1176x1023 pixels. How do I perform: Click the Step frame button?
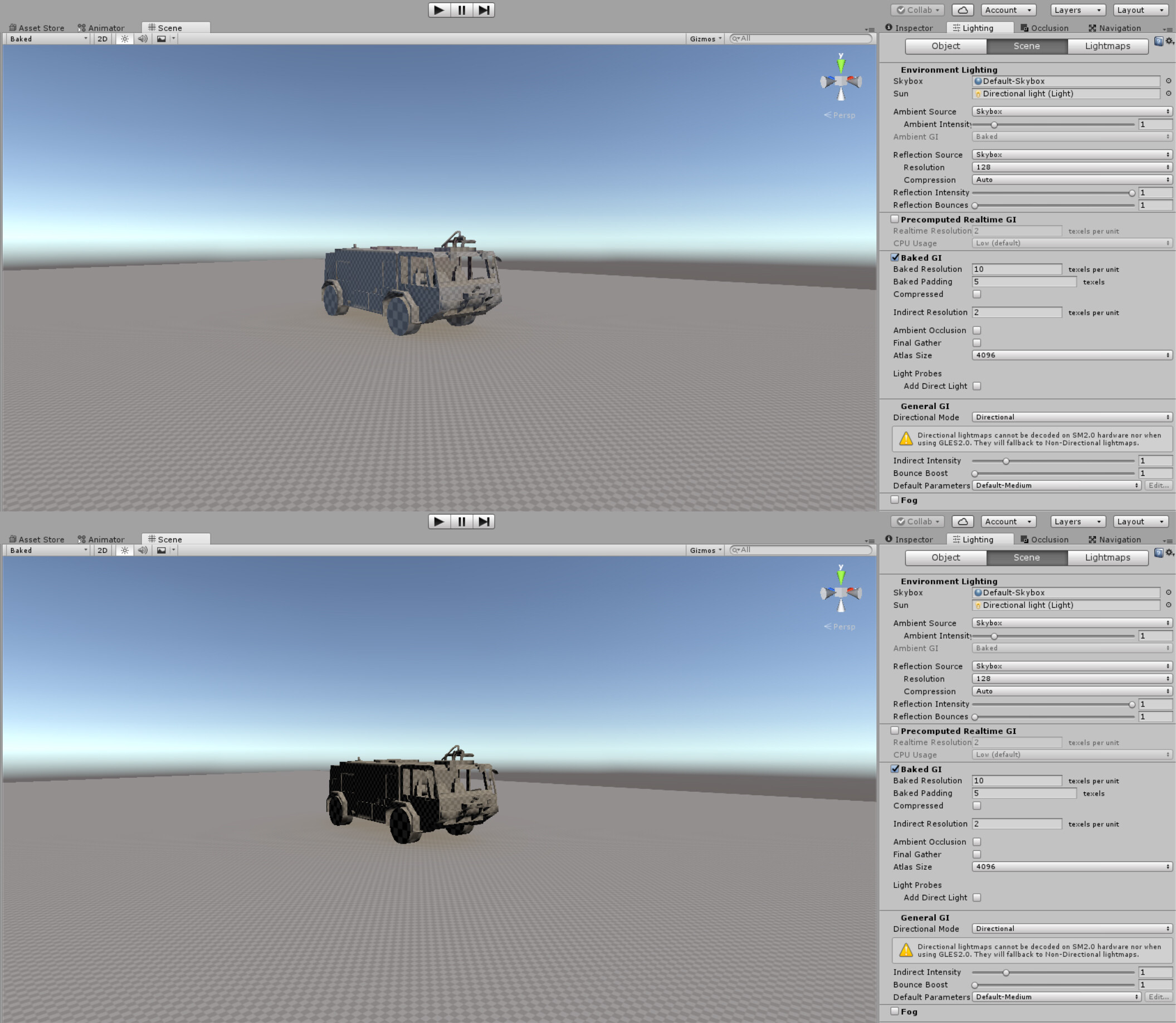pos(485,10)
